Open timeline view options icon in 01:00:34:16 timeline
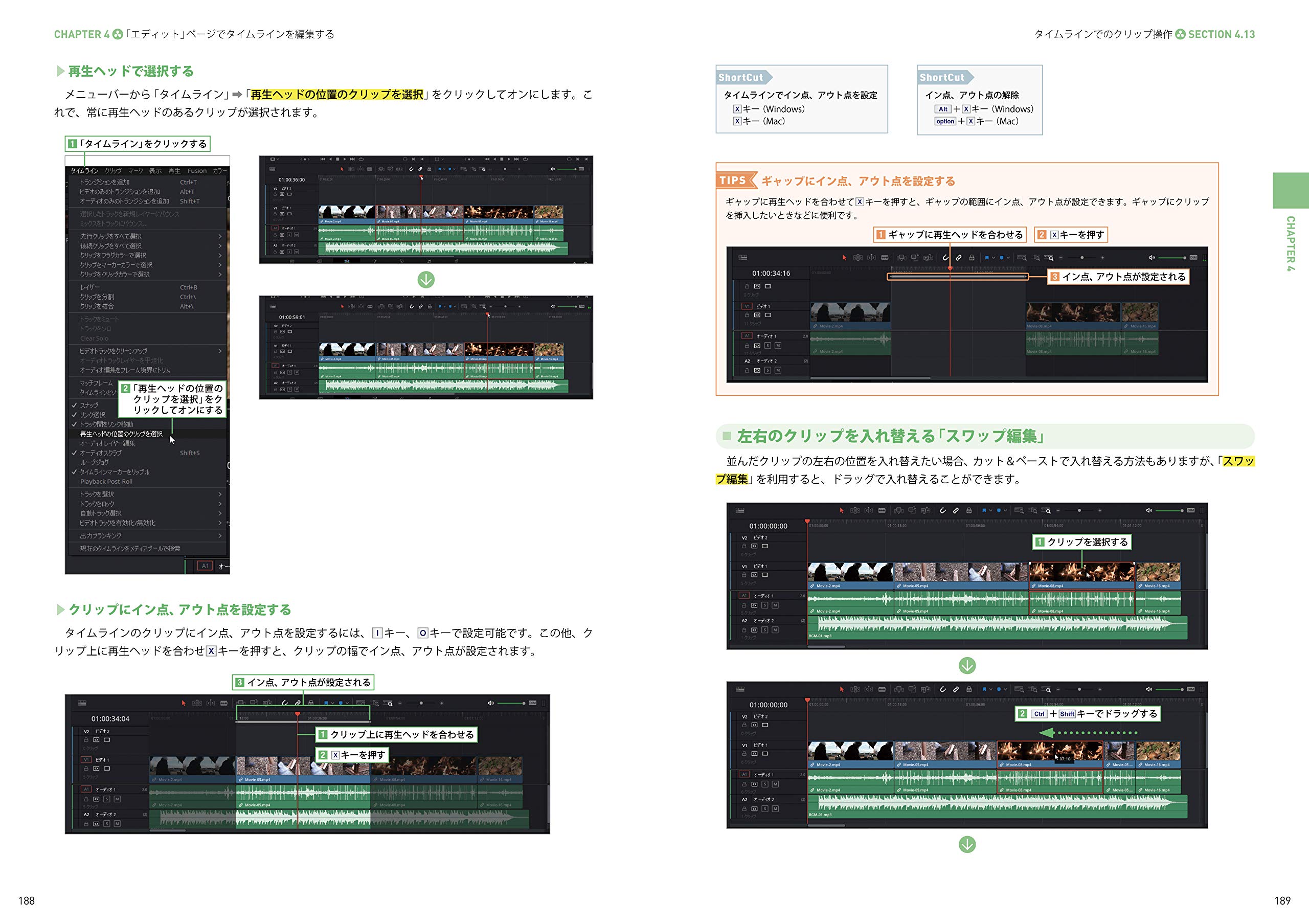This screenshot has width=1309, height=924. 742,258
